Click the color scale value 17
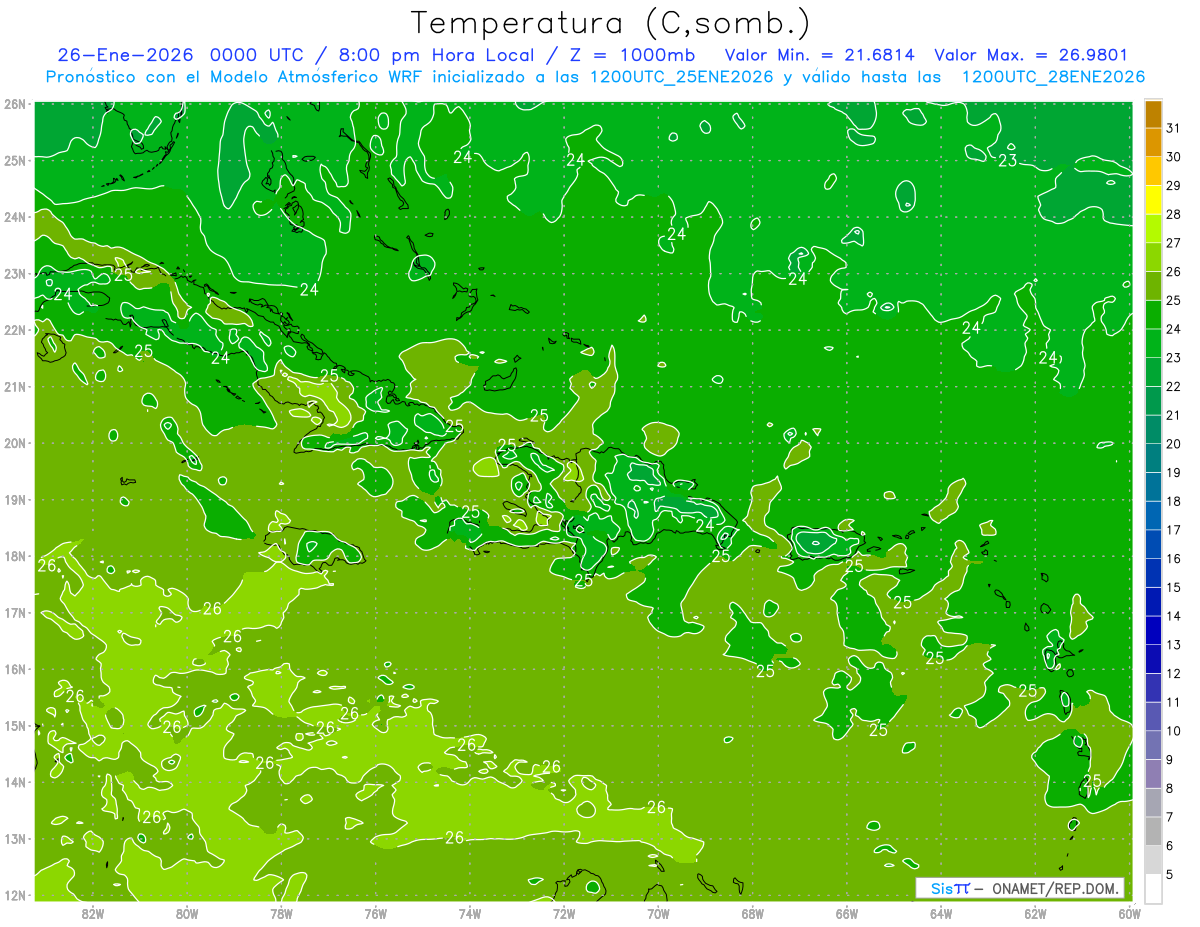This screenshot has width=1200, height=927. point(1173,530)
